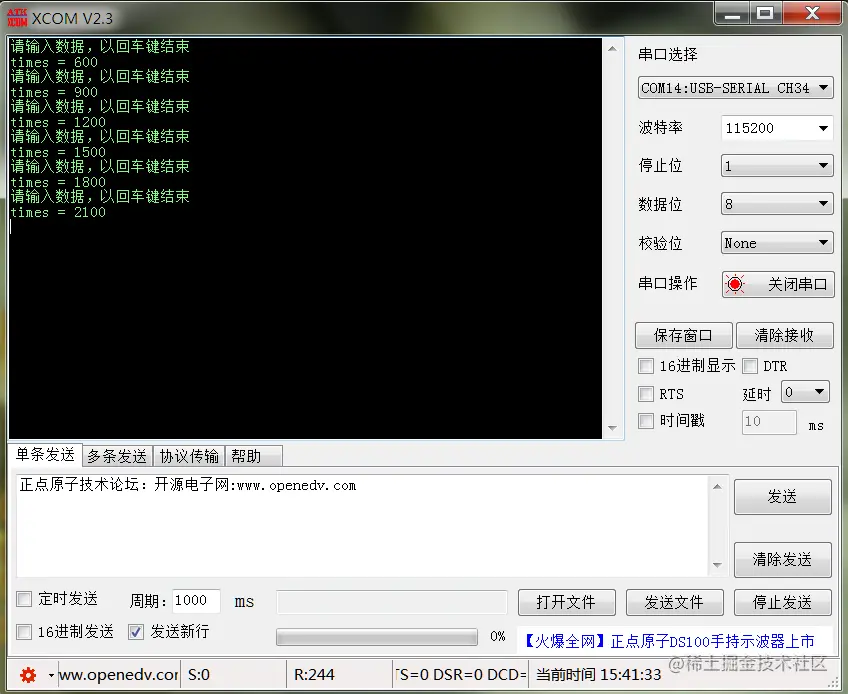Viewport: 848px width, 694px height.
Task: Click the 当前时间 15:41:33 status entry
Action: 598,675
